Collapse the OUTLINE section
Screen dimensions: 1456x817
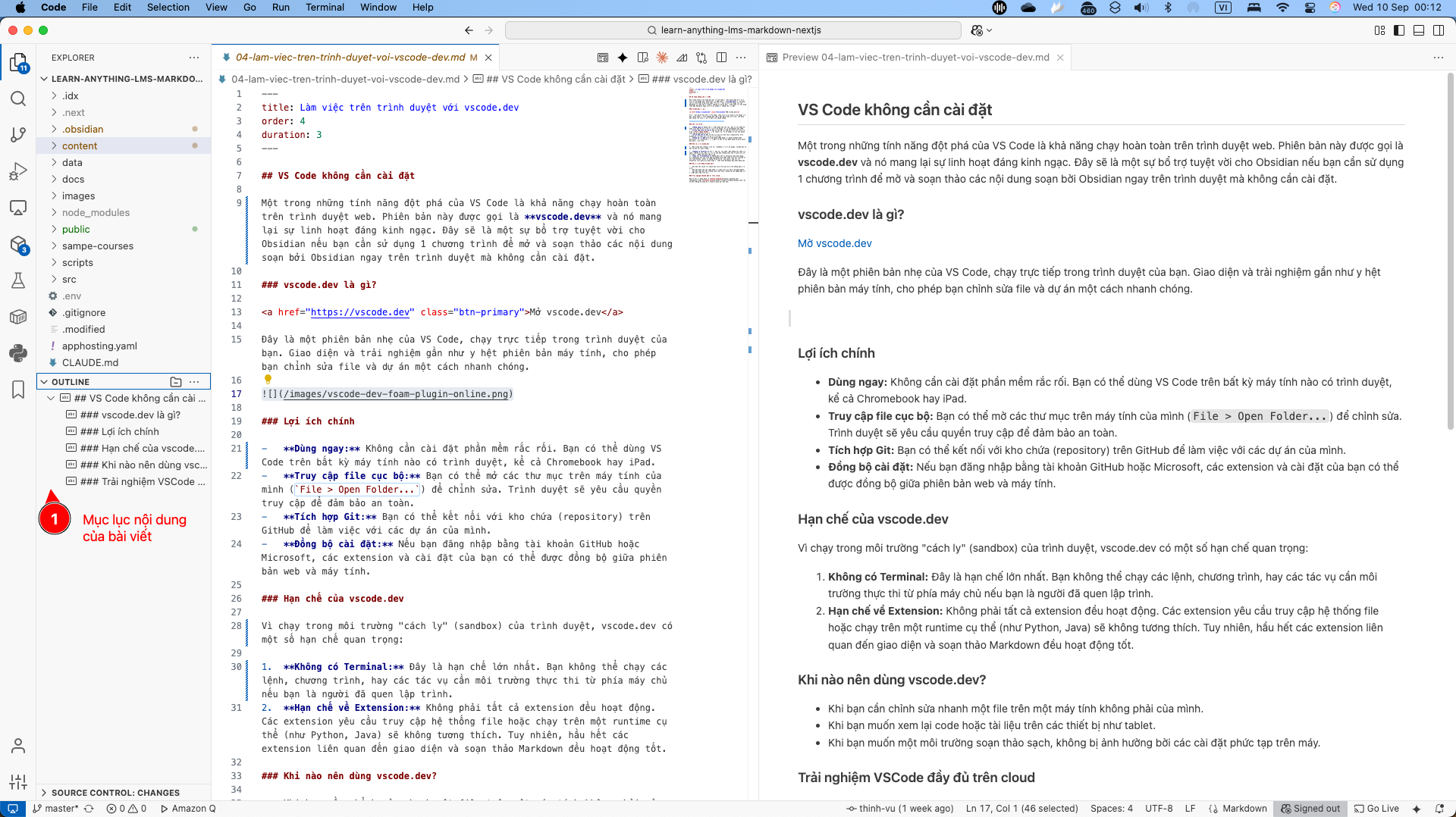pyautogui.click(x=71, y=382)
